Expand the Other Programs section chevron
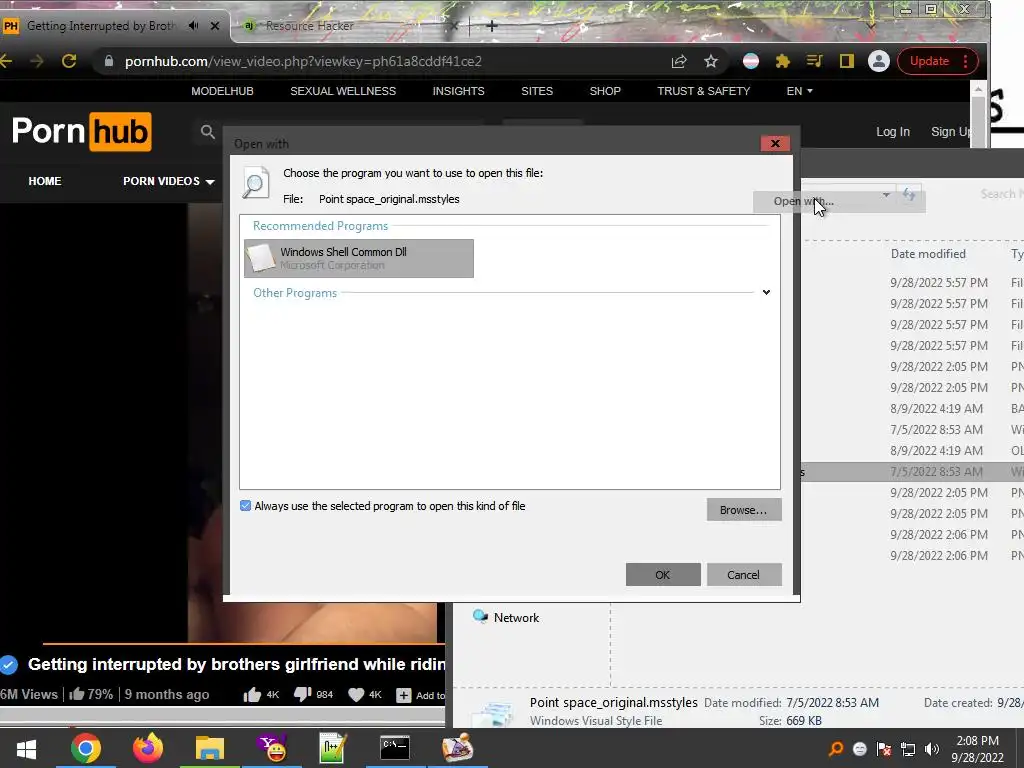1024x768 pixels. pyautogui.click(x=766, y=293)
